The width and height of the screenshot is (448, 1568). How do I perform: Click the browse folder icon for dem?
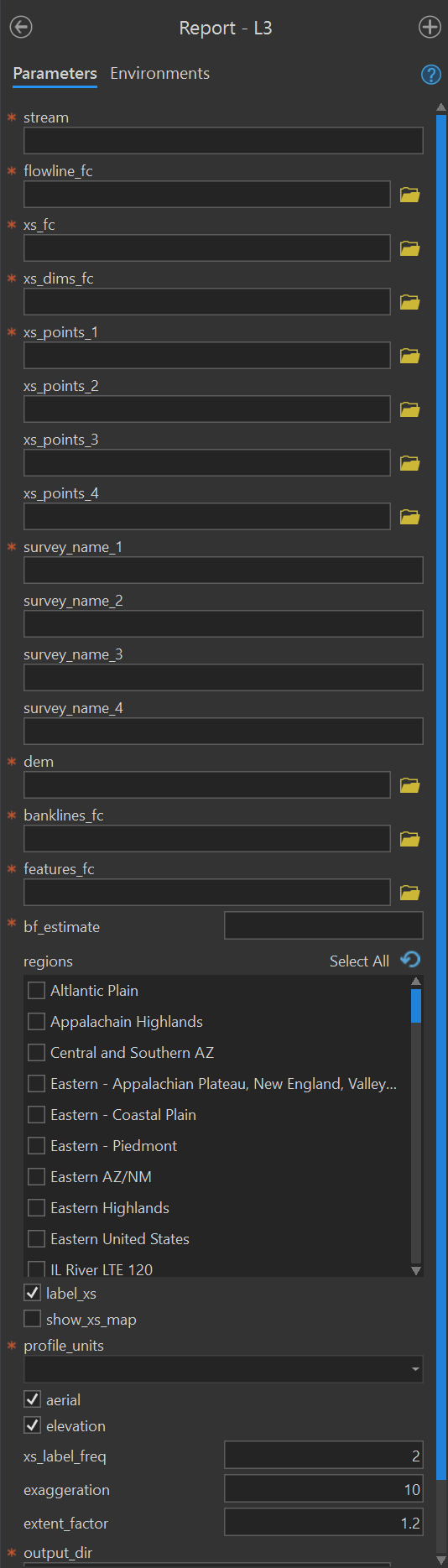pyautogui.click(x=409, y=785)
